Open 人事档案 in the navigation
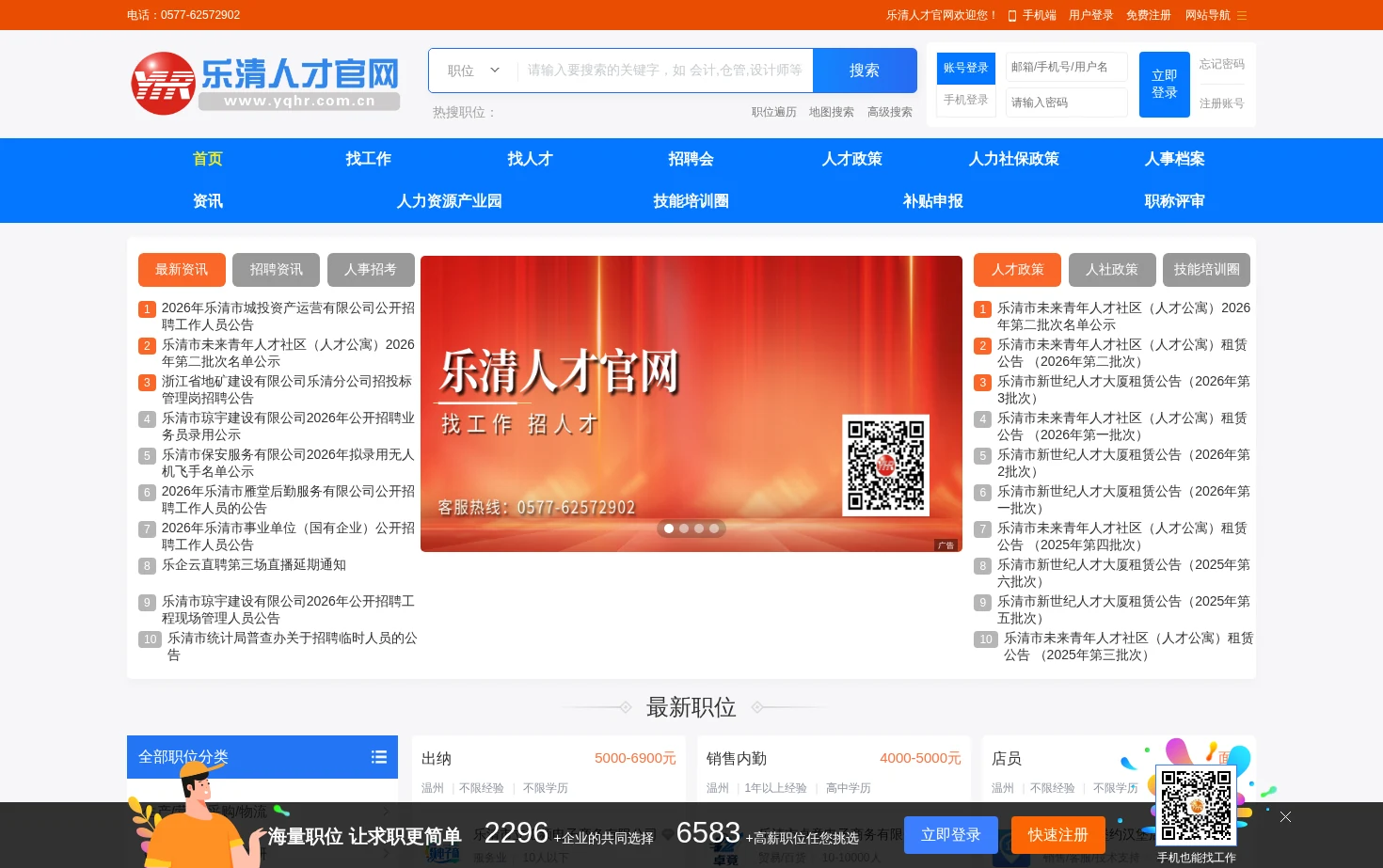This screenshot has height=868, width=1383. coord(1175,159)
